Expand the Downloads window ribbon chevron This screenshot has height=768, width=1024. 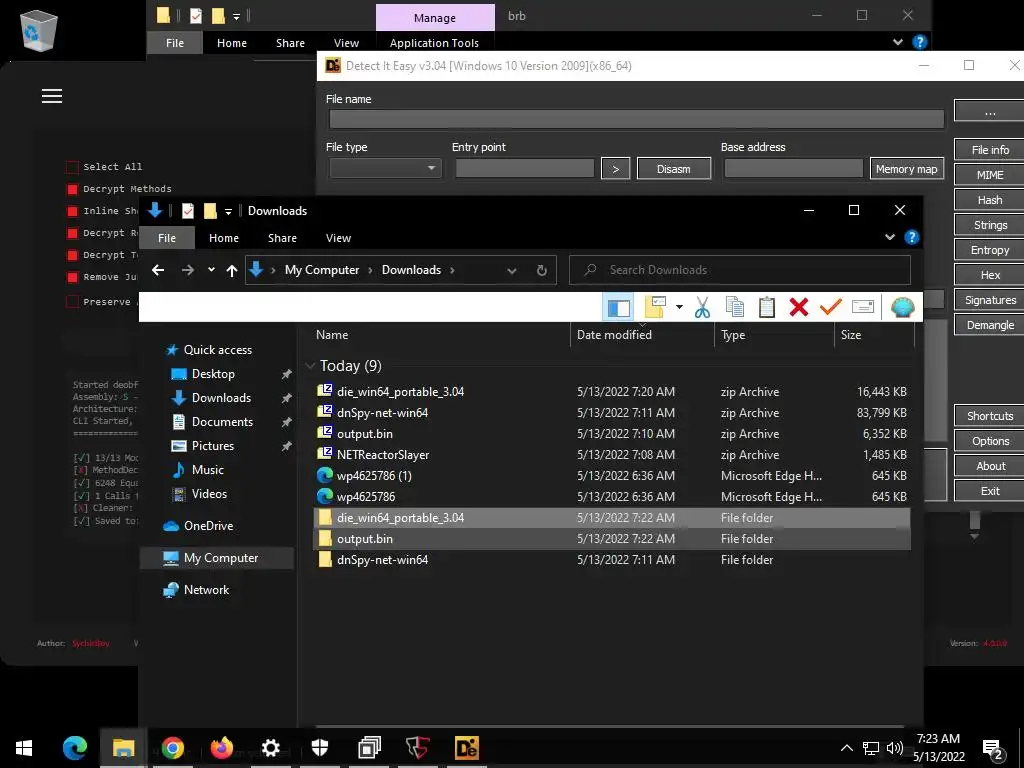coord(889,237)
